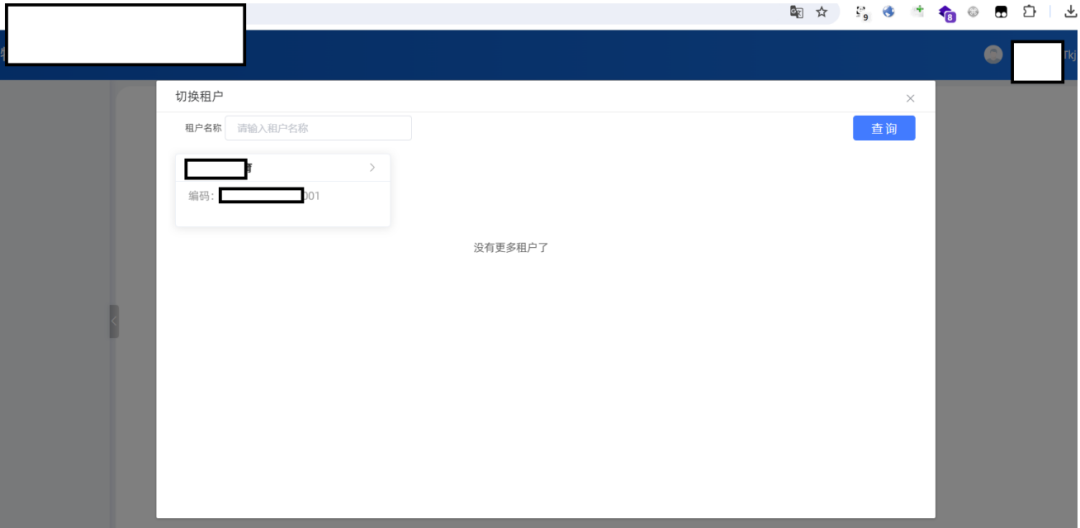The width and height of the screenshot is (1080, 528).
Task: Open the black Tampermonkey-style extension icon
Action: 1001,12
